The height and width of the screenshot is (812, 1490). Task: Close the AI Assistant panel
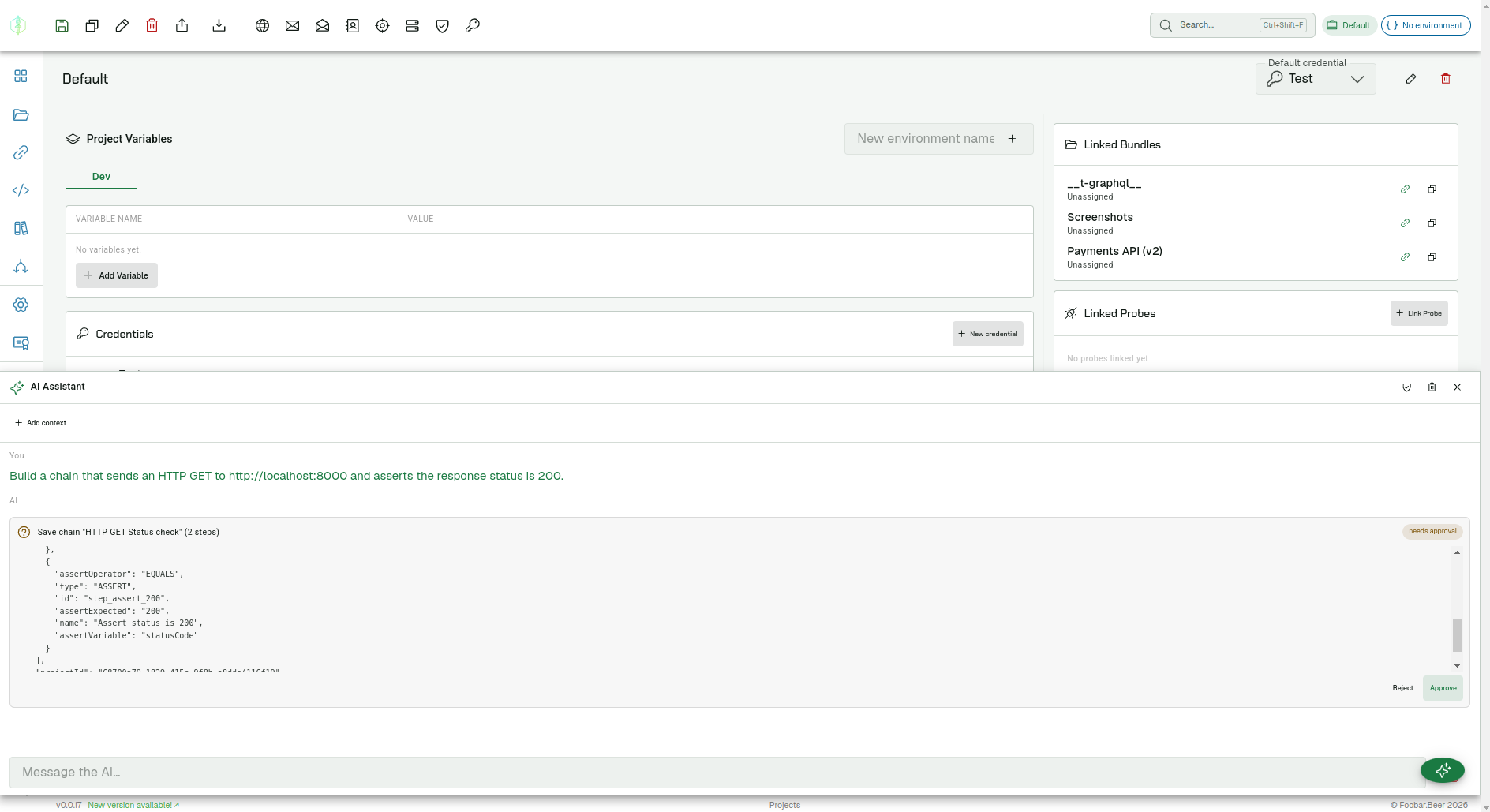[1458, 387]
